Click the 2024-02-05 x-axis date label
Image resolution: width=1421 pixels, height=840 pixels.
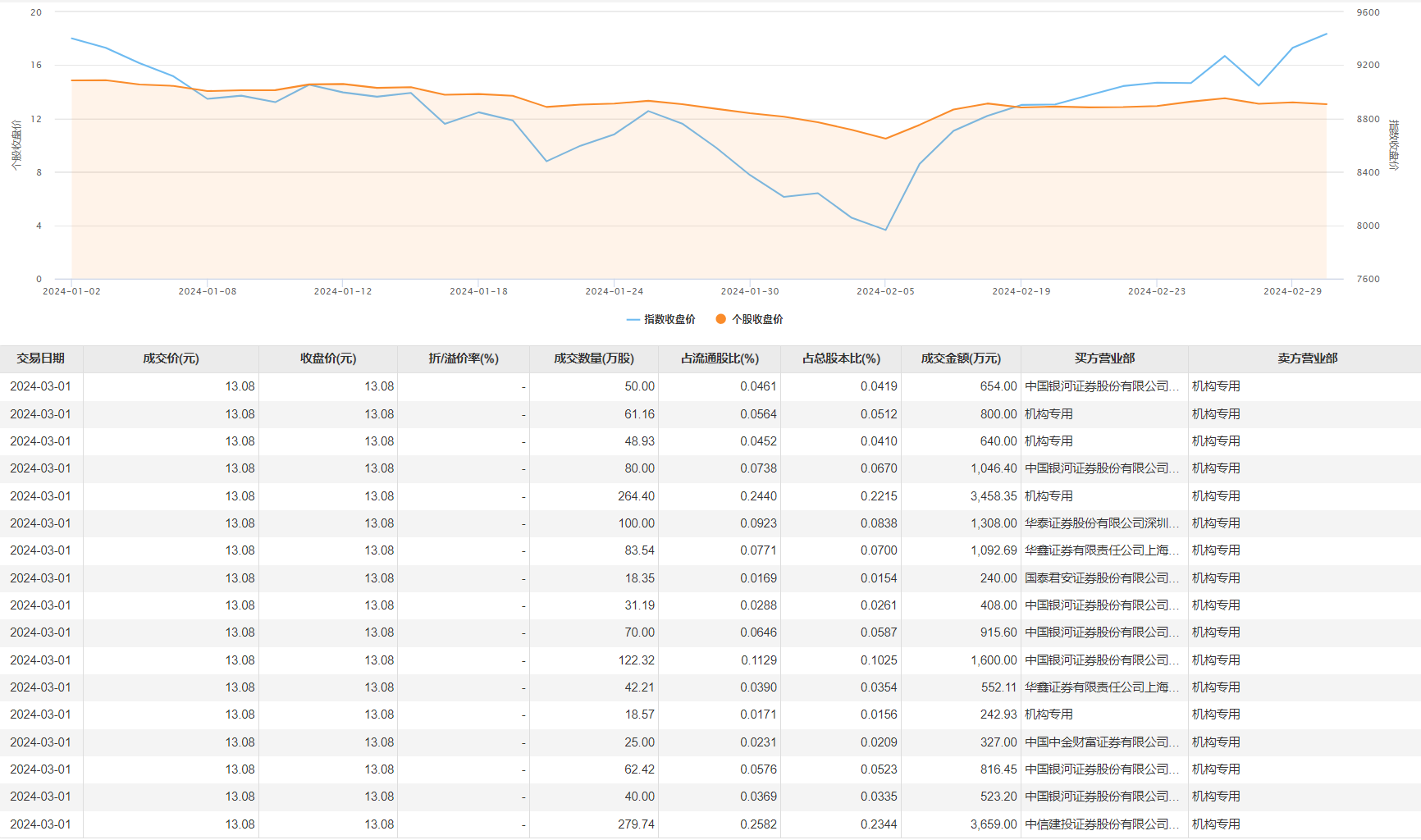(885, 291)
